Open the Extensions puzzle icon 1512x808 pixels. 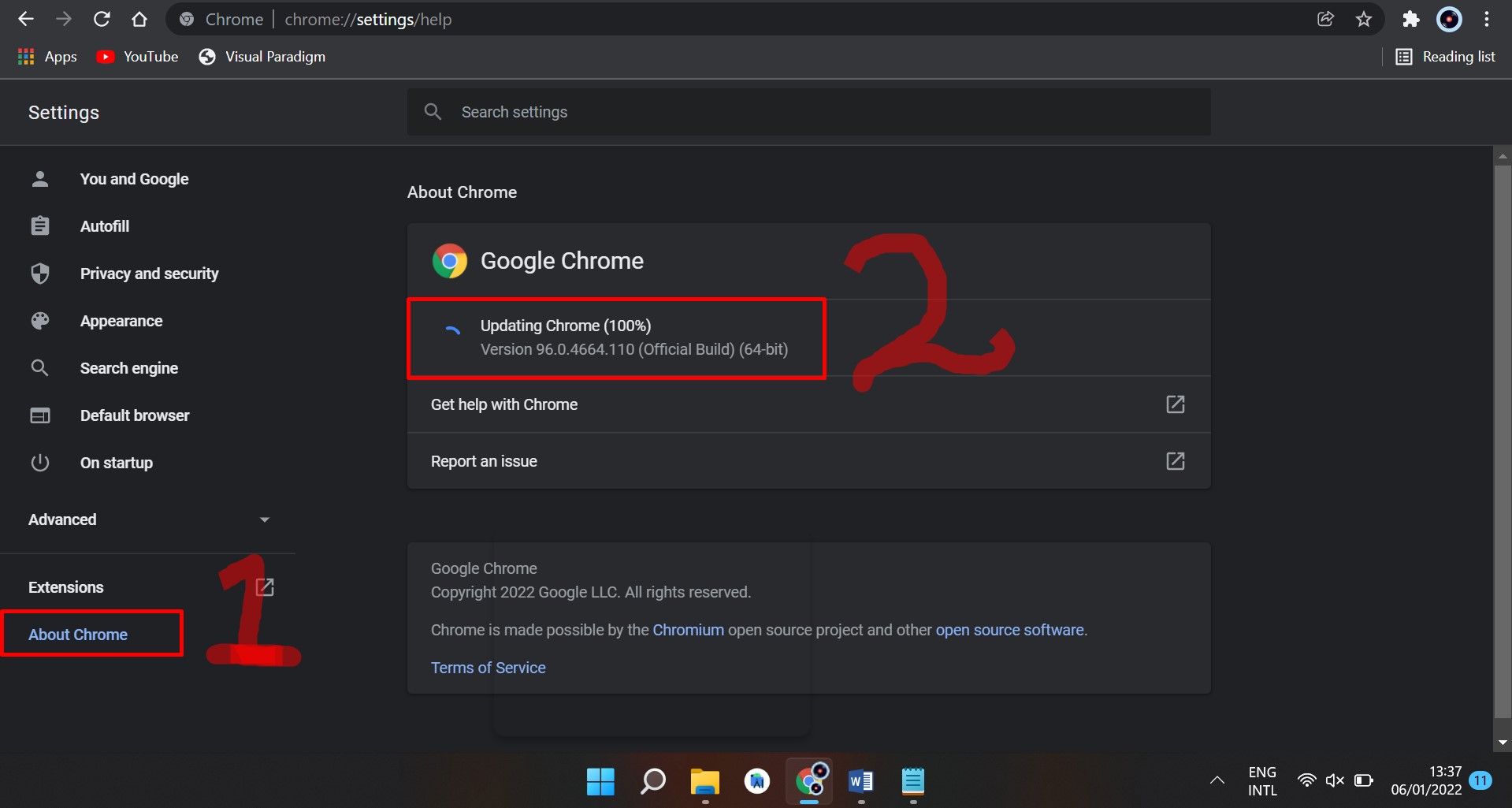[x=1410, y=19]
